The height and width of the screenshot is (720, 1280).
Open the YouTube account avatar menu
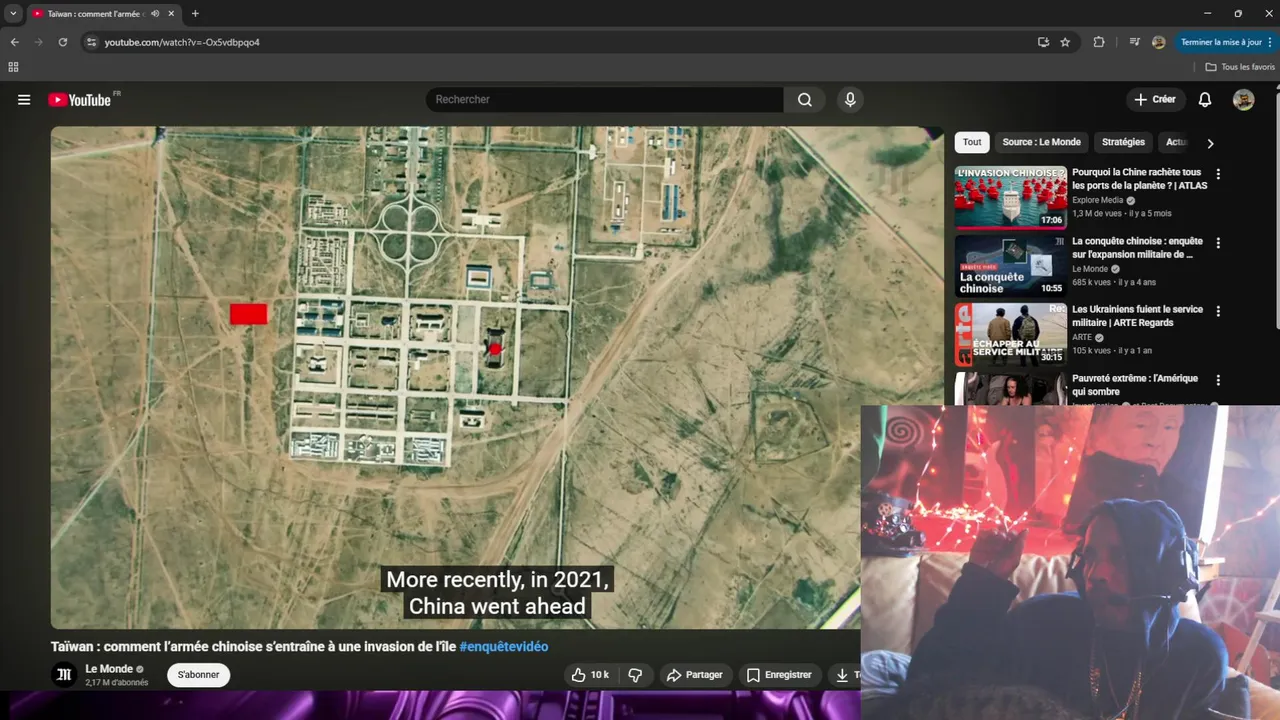tap(1243, 100)
